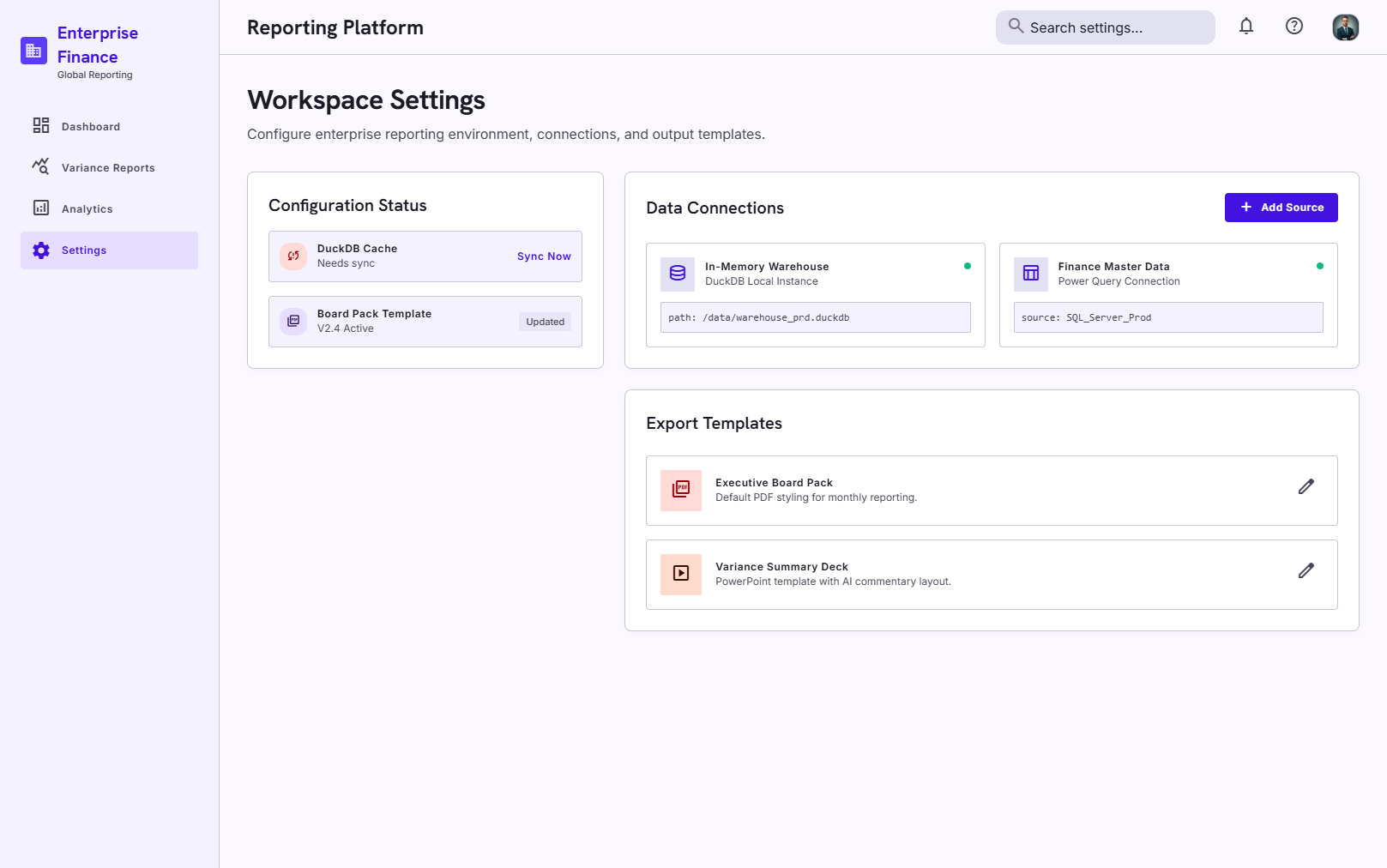The height and width of the screenshot is (868, 1387).
Task: Click 'Power Query Connection' subtitle
Action: pos(1119,281)
